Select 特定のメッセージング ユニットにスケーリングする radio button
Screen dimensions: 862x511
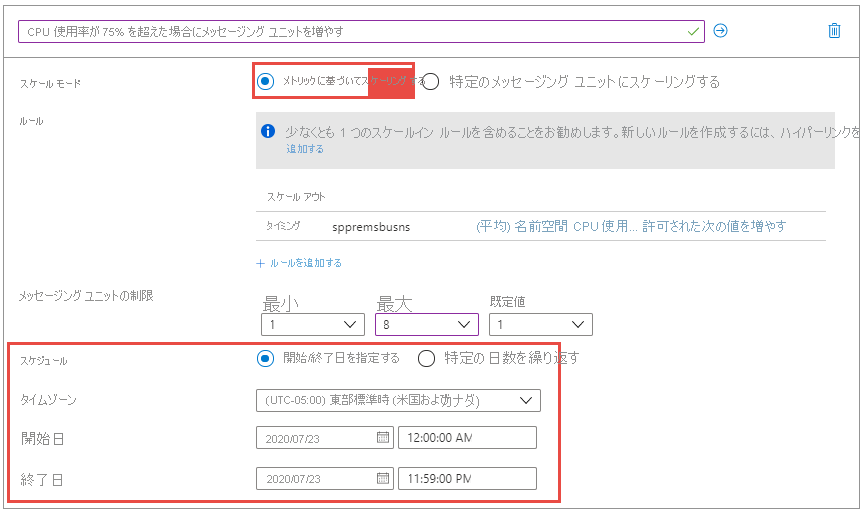click(430, 82)
